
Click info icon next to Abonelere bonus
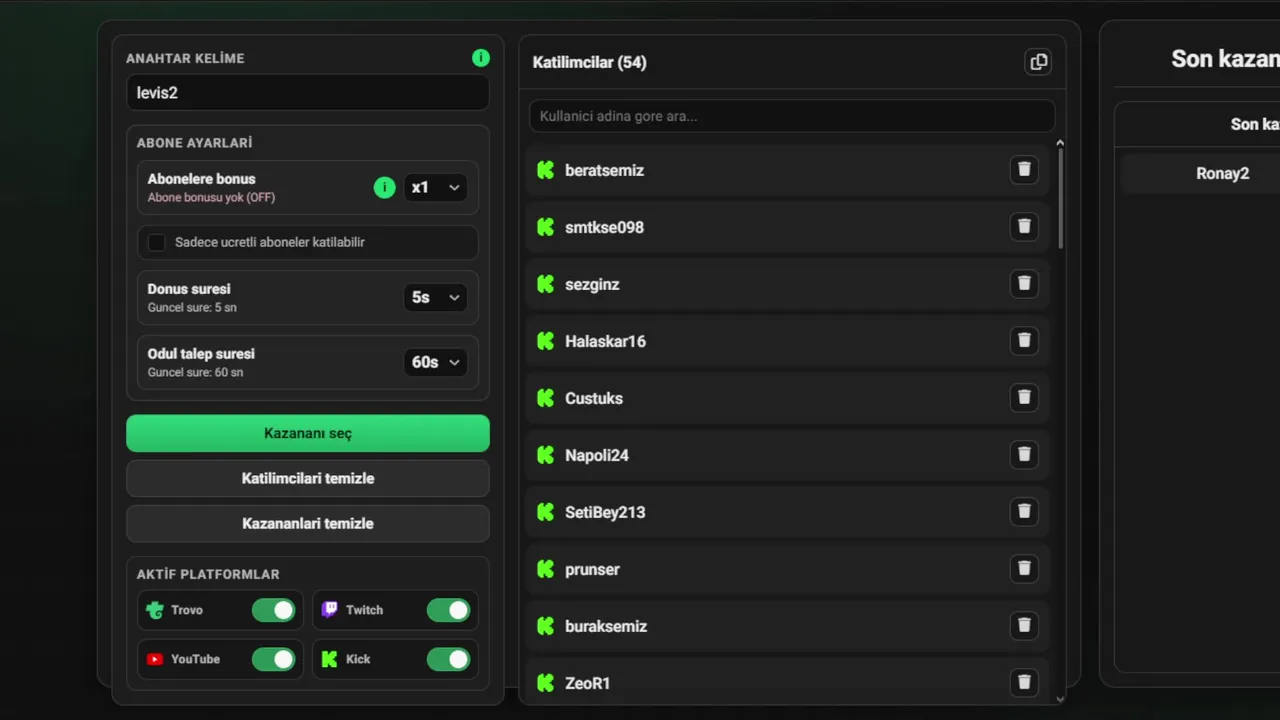coord(384,187)
